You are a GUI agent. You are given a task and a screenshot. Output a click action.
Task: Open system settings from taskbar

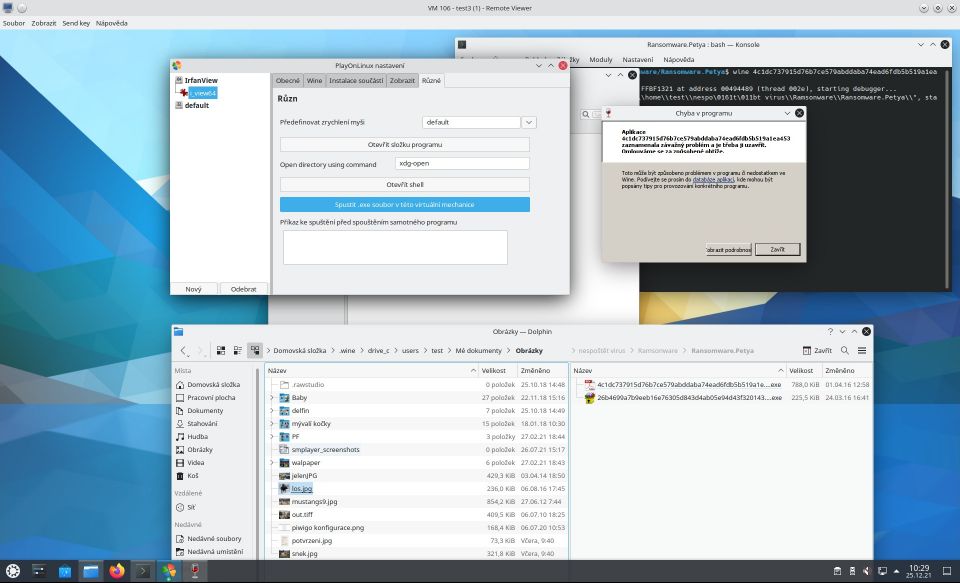click(39, 571)
